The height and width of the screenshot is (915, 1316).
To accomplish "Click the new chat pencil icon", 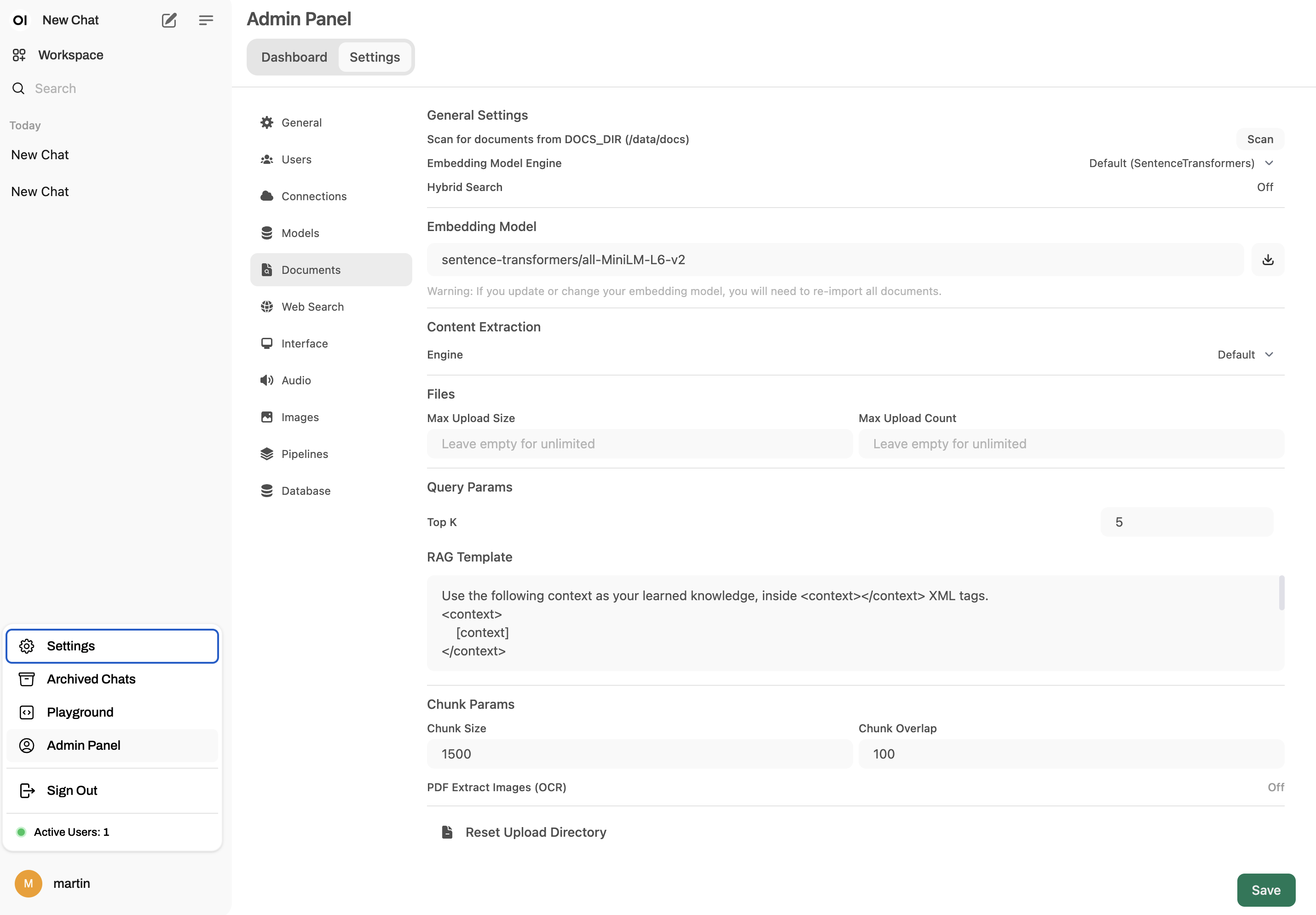I will [168, 21].
